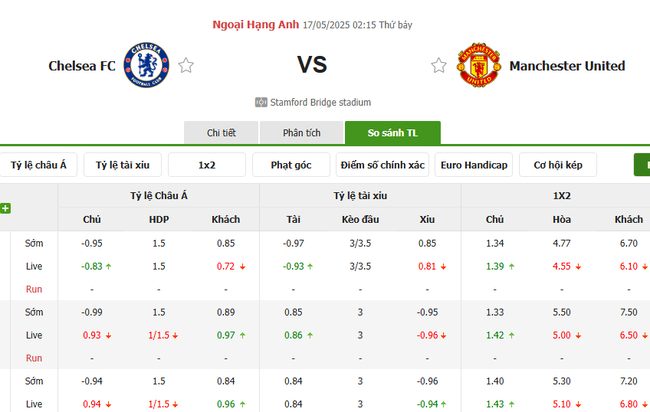Select the Euro Handicap filter
650x412 pixels.
coord(474,165)
